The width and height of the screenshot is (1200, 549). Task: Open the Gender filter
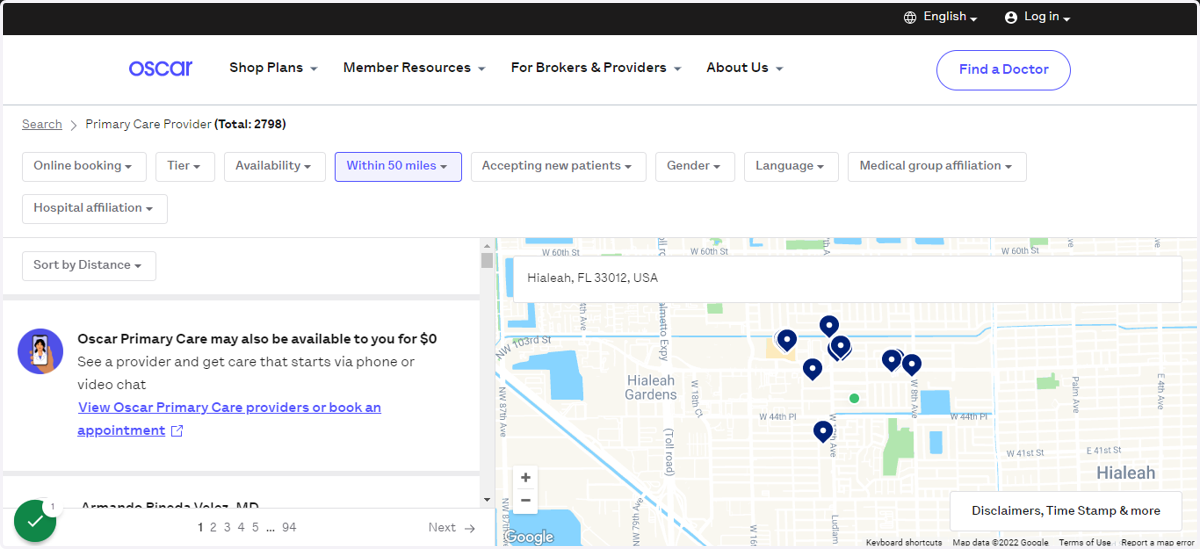pyautogui.click(x=695, y=166)
